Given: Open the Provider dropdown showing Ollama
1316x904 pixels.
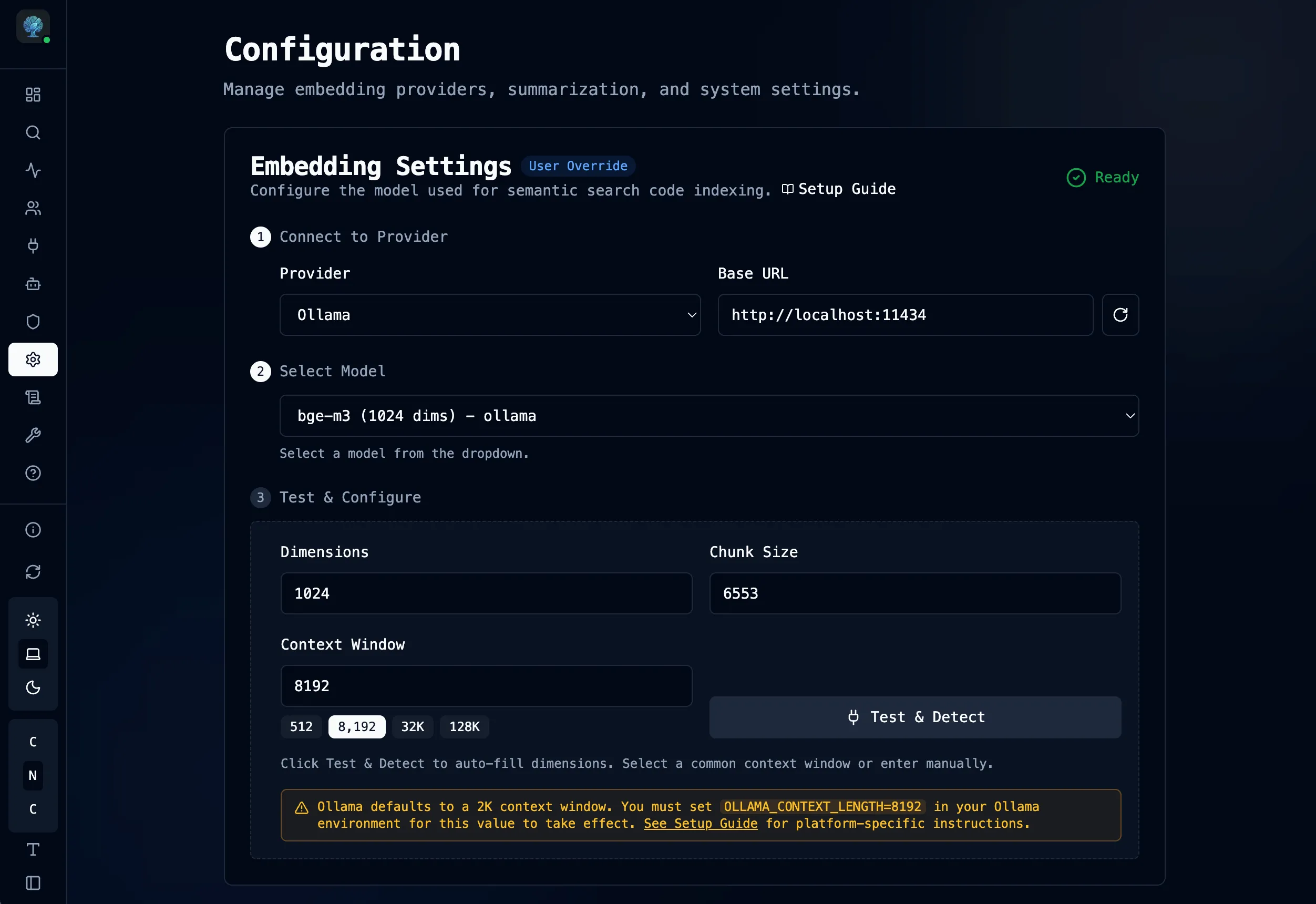Looking at the screenshot, I should [490, 315].
